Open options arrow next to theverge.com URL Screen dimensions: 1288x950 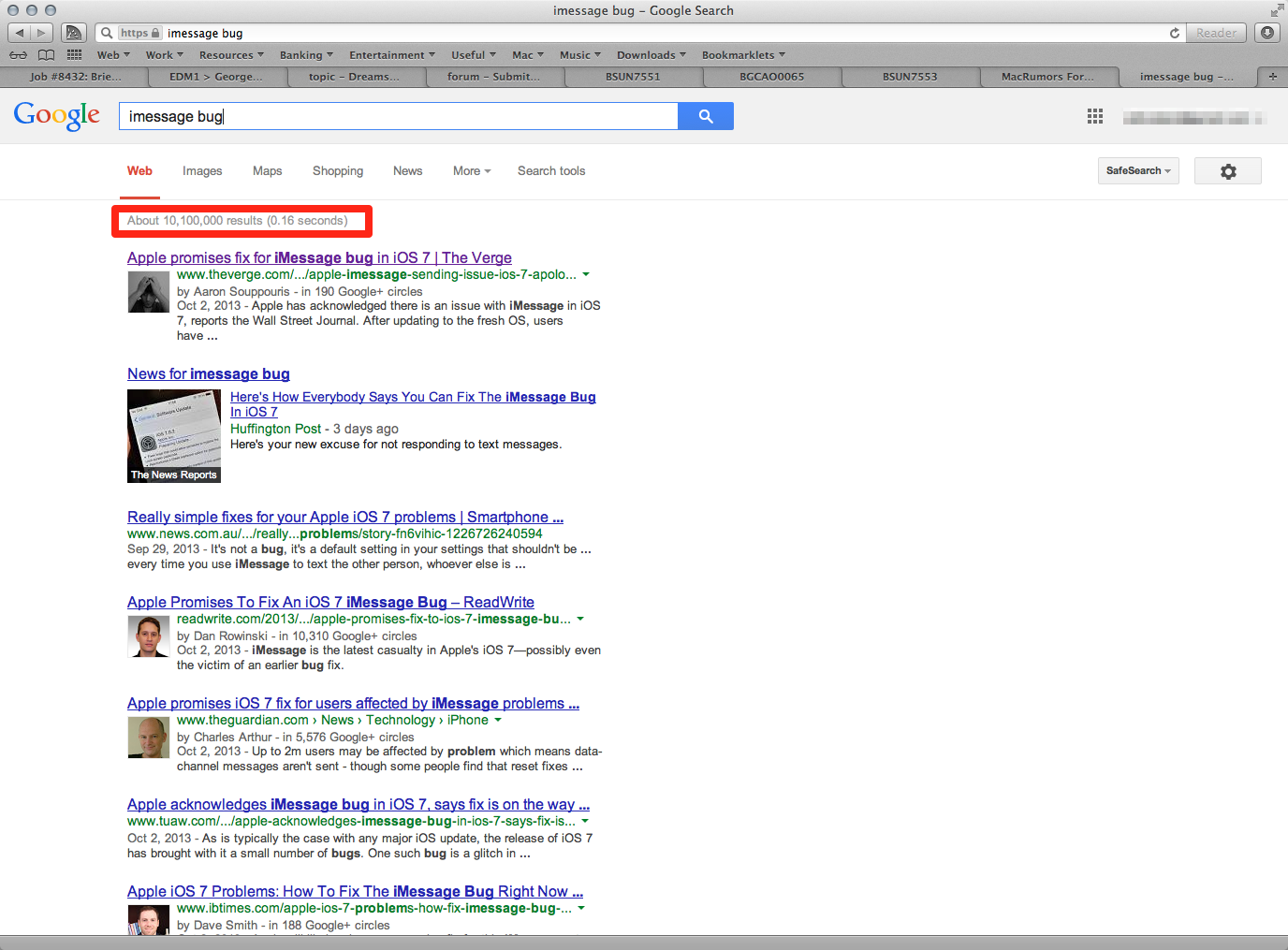click(x=586, y=275)
